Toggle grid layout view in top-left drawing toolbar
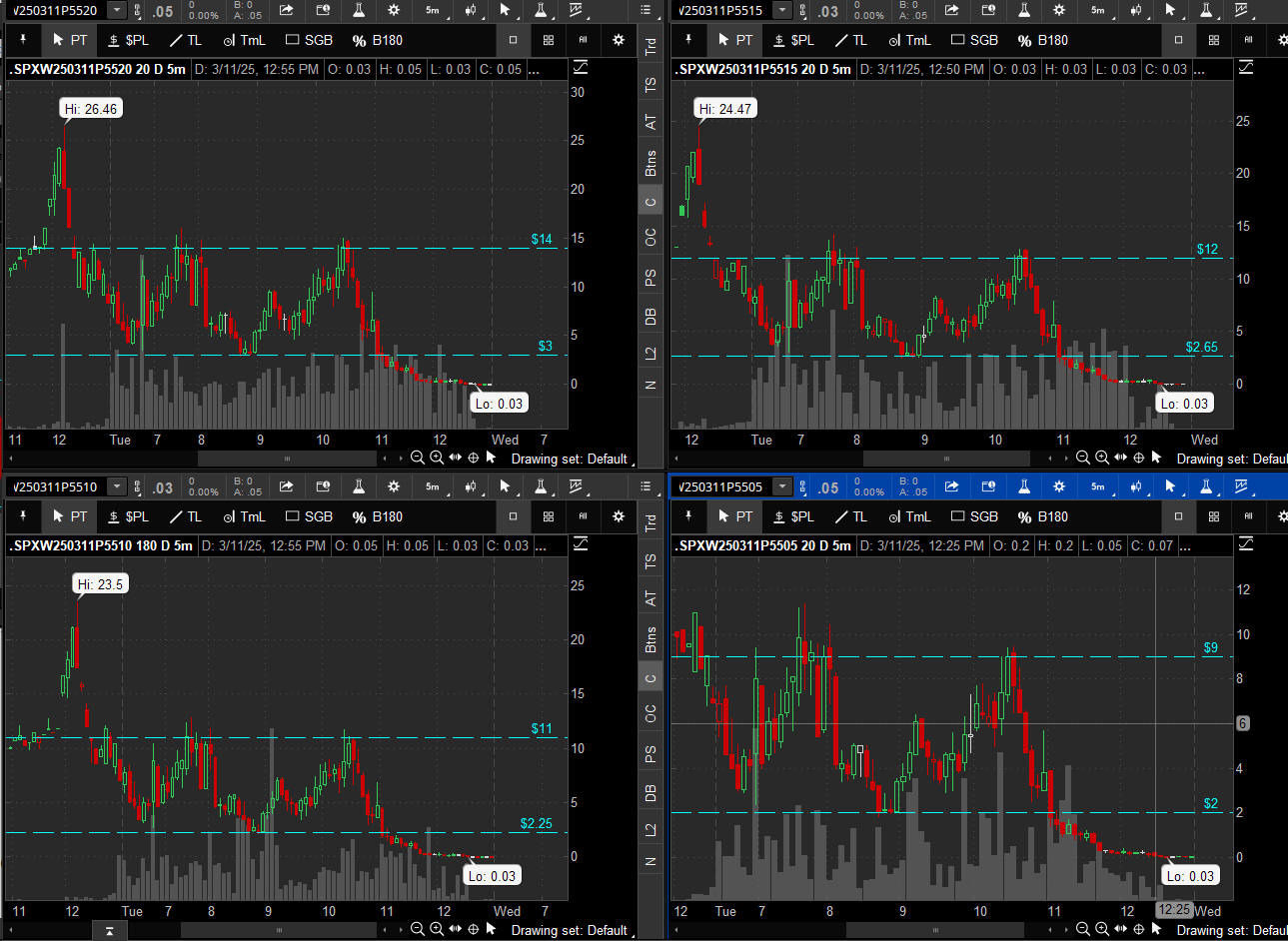Viewport: 1288px width, 941px height. [548, 40]
